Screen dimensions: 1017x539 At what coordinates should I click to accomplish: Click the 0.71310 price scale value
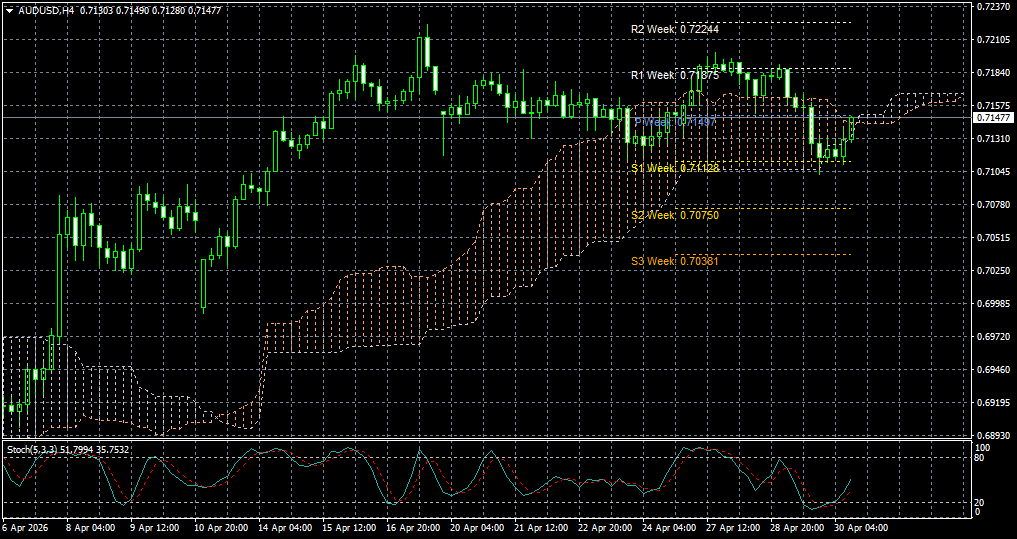tap(993, 139)
